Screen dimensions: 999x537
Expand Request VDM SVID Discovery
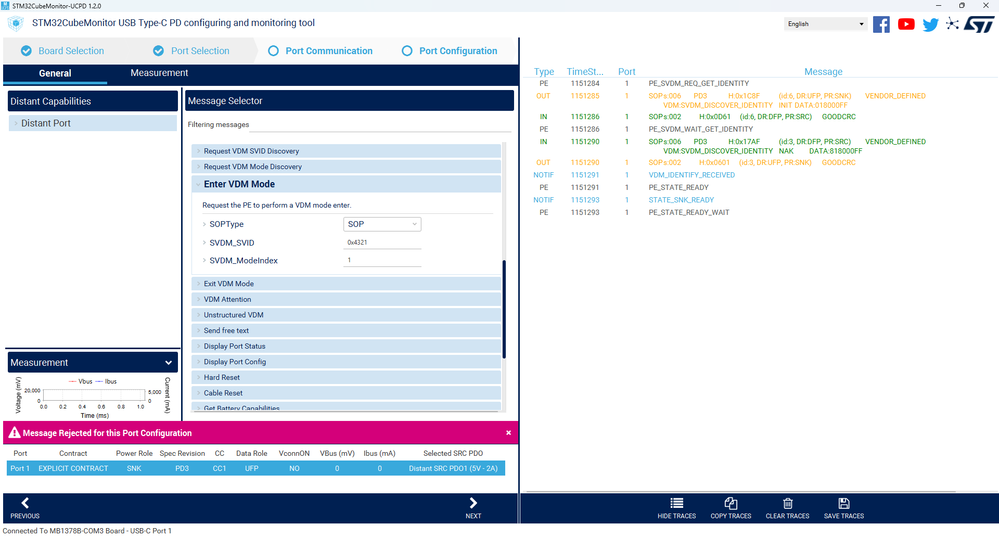346,151
